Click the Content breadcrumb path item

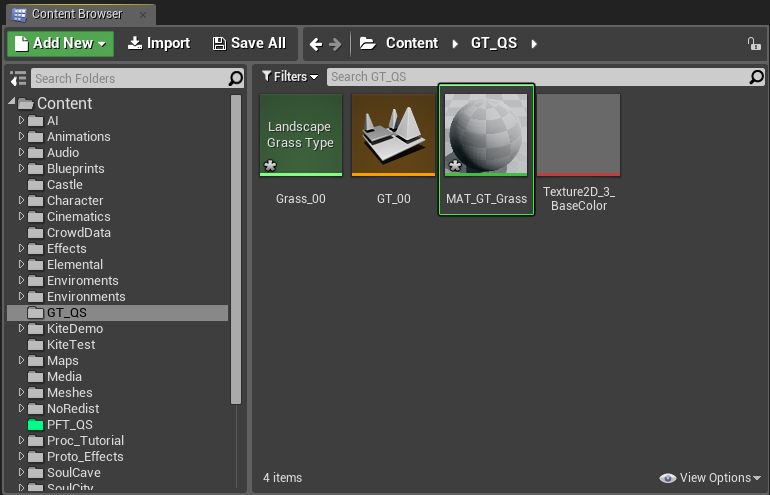pyautogui.click(x=412, y=43)
